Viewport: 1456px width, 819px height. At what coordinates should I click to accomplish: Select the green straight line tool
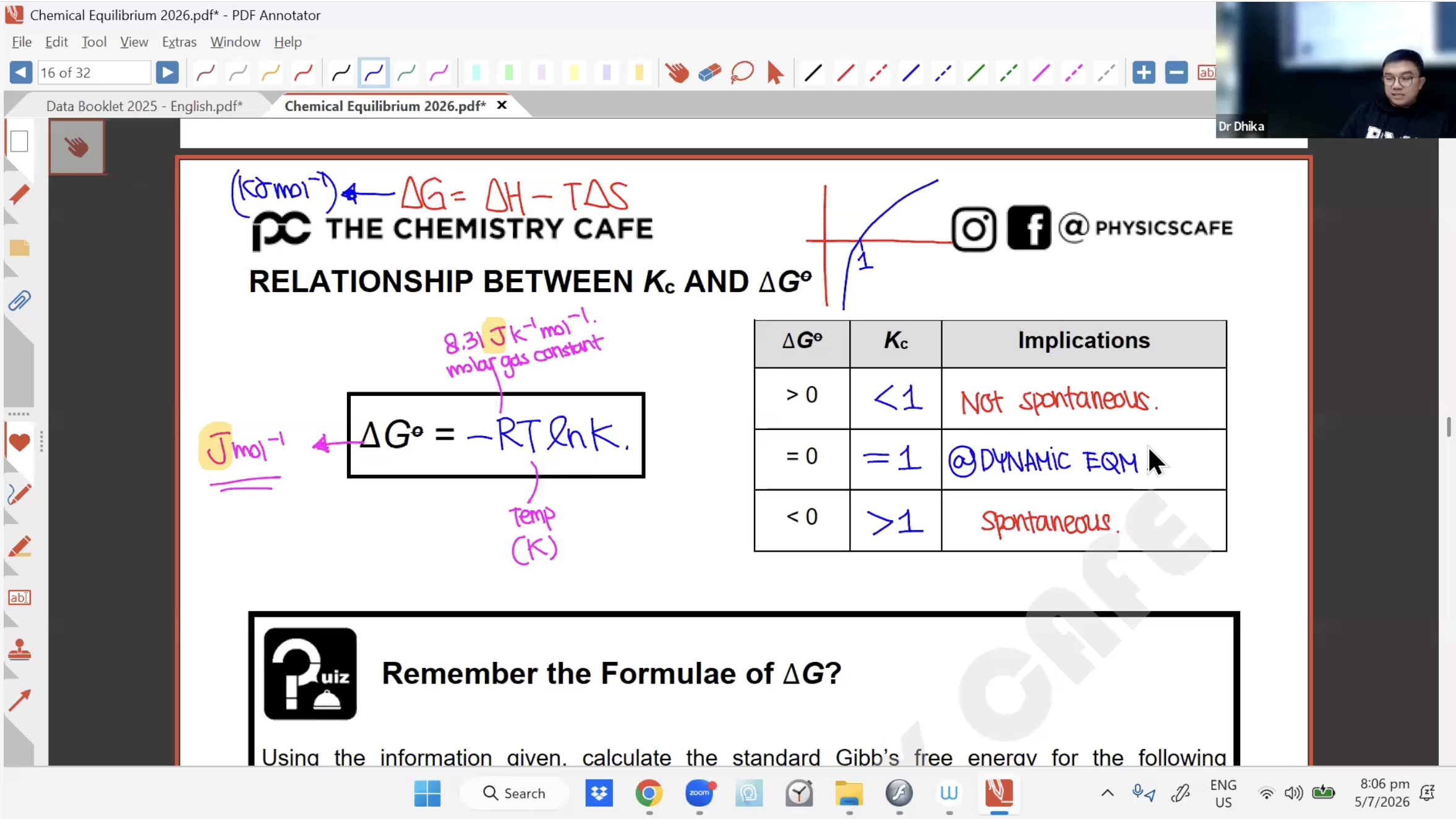[x=976, y=73]
